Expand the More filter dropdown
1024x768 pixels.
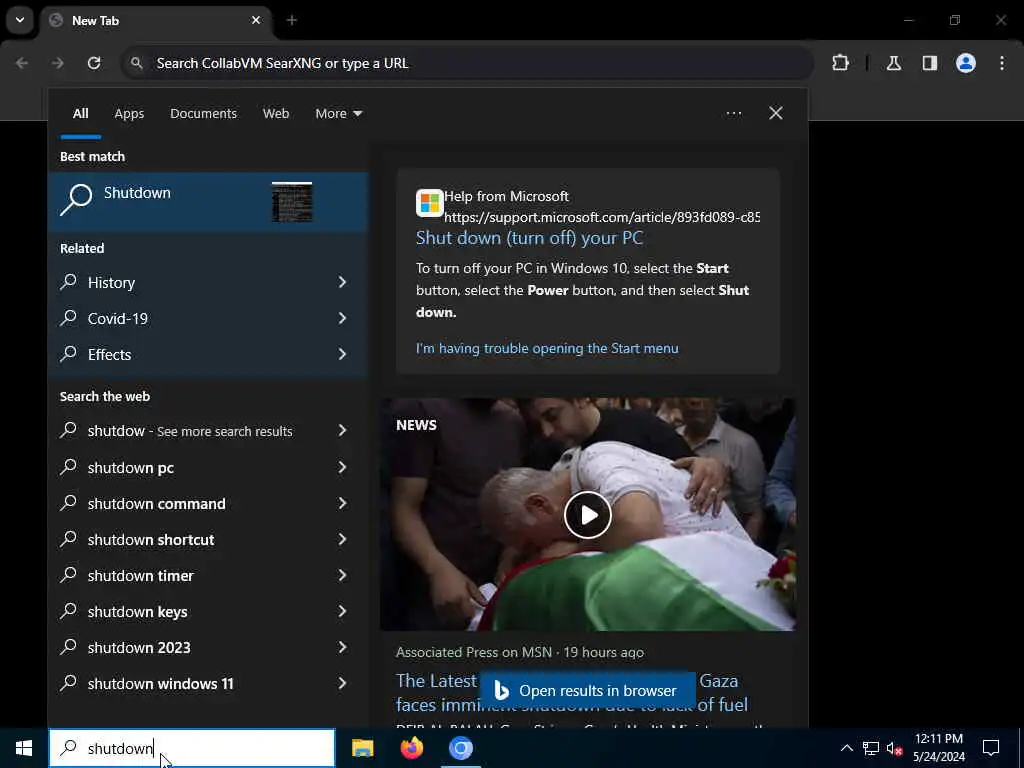(x=338, y=114)
